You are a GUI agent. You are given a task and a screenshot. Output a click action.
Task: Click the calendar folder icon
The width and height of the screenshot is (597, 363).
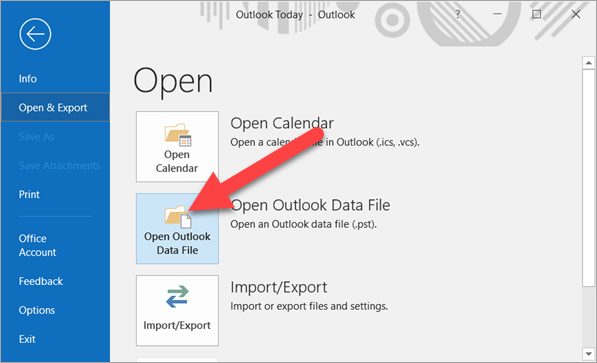(x=178, y=135)
